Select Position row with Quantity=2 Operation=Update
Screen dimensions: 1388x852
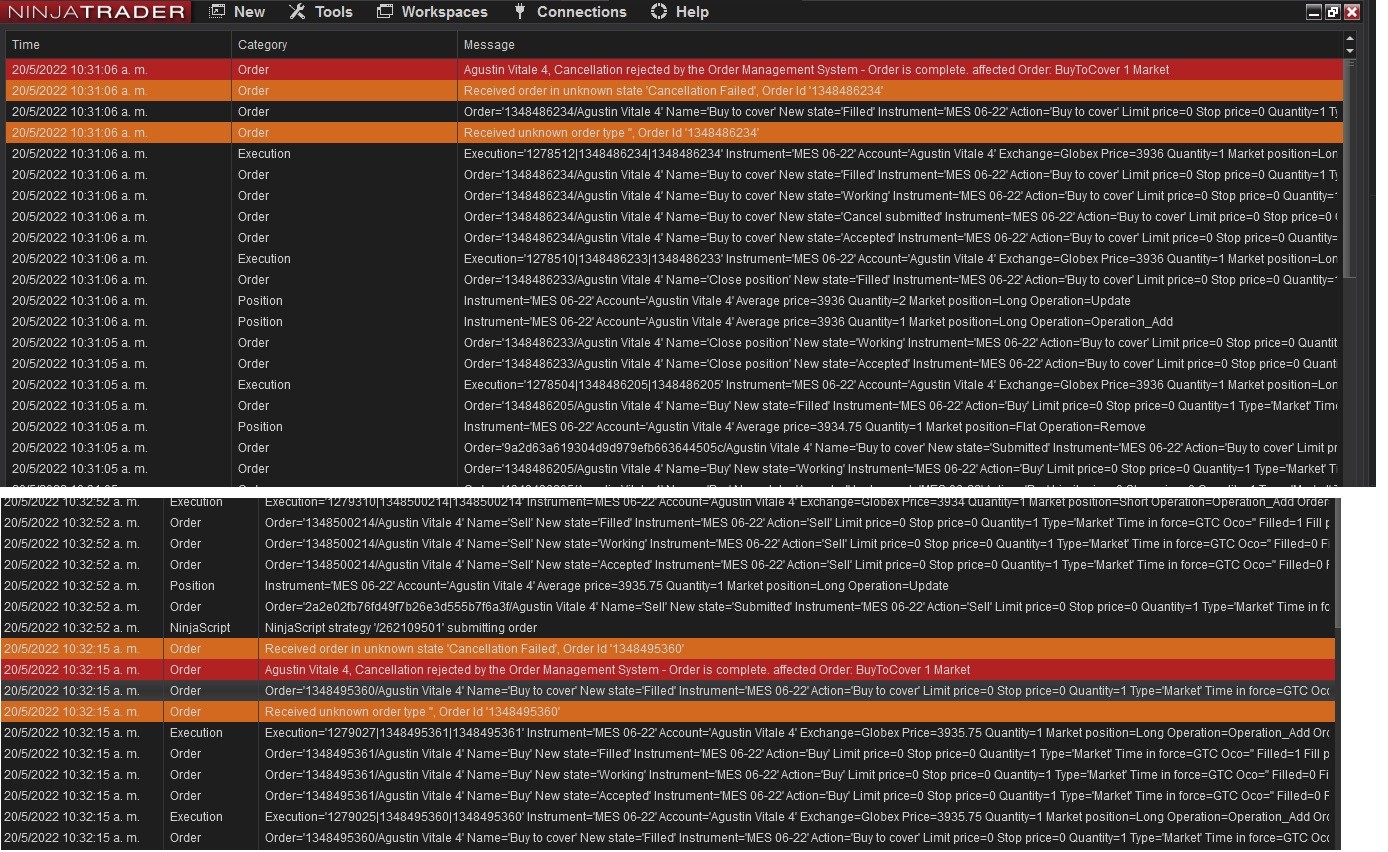tap(674, 301)
